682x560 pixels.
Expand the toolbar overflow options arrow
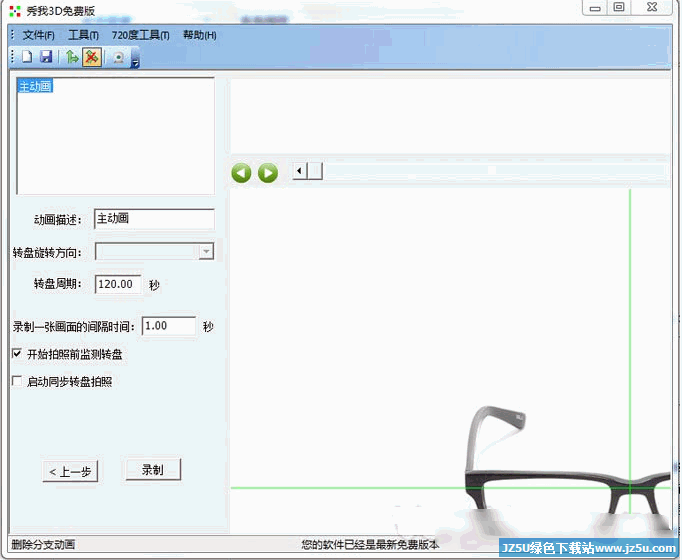[135, 62]
